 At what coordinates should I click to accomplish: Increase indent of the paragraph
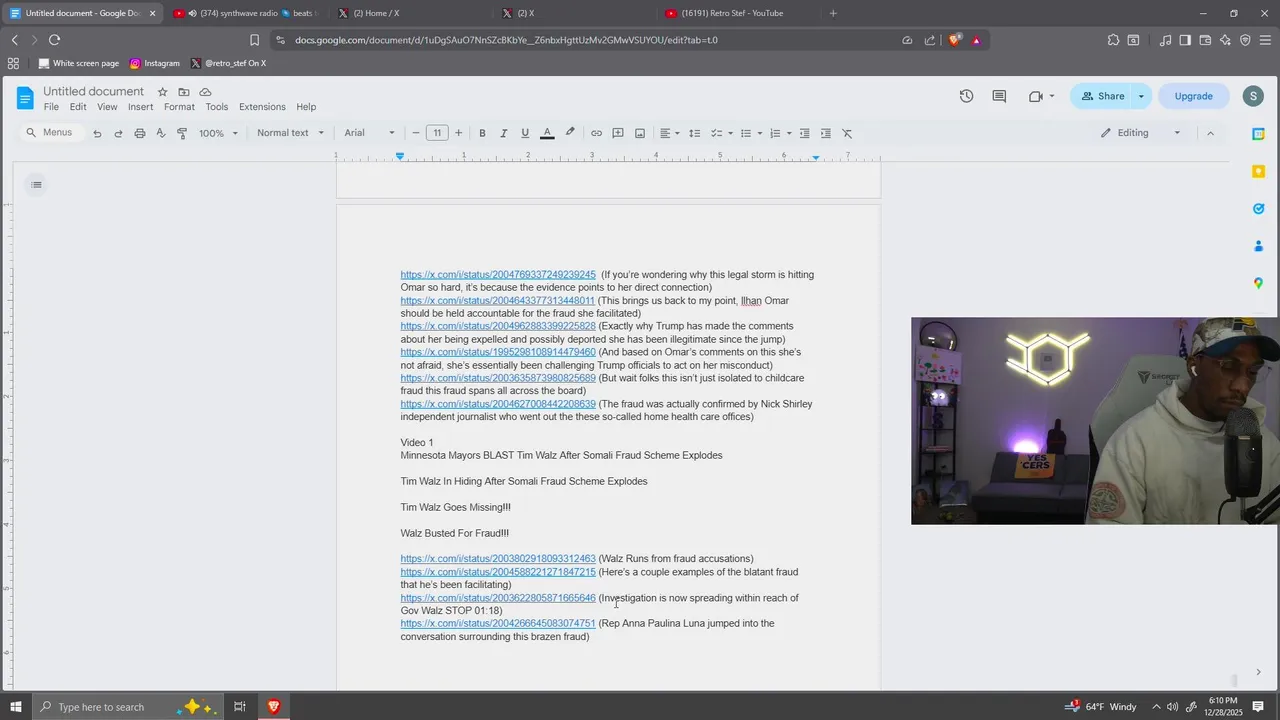pyautogui.click(x=826, y=133)
